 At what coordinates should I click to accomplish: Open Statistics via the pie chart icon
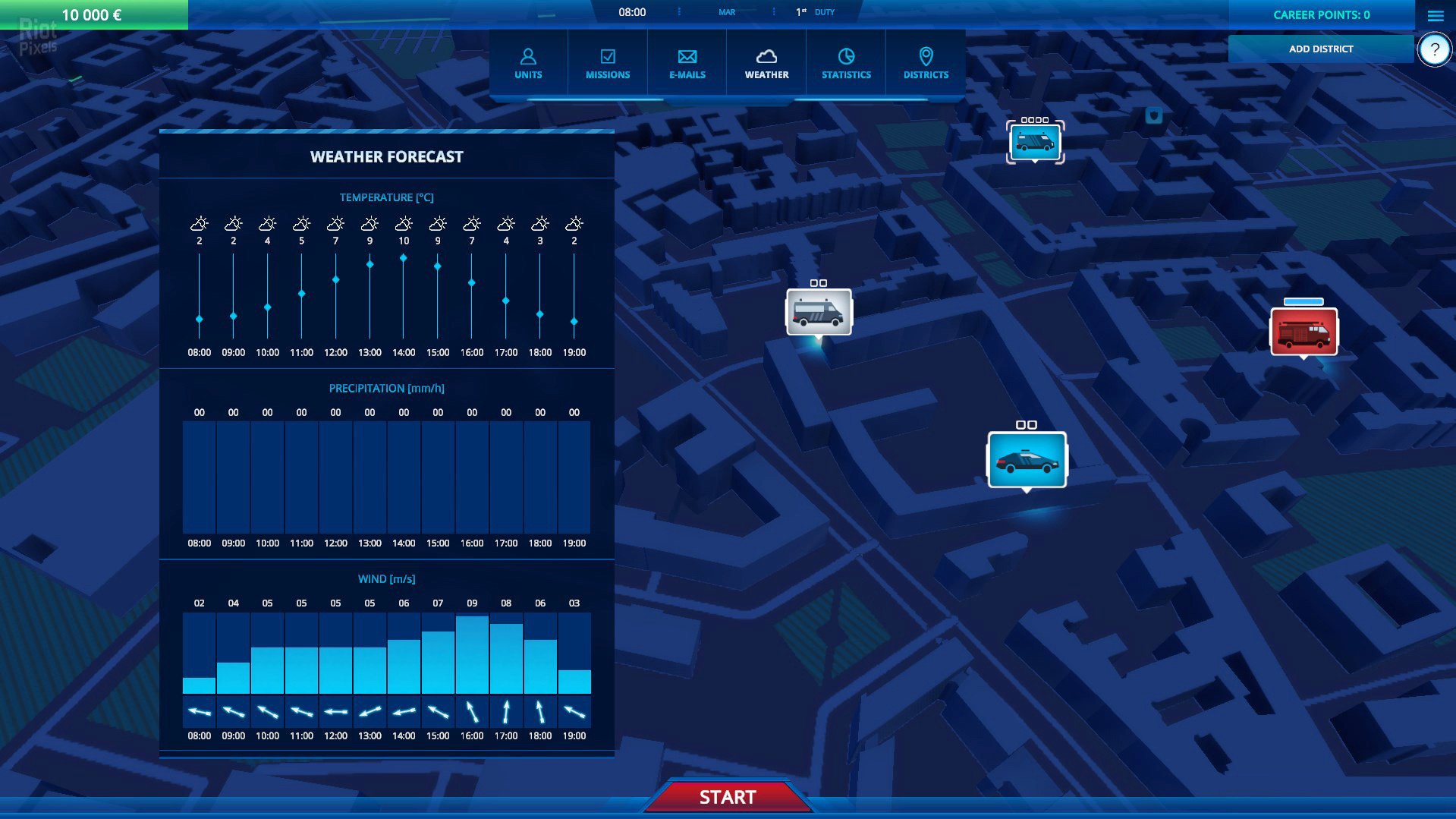click(x=845, y=55)
